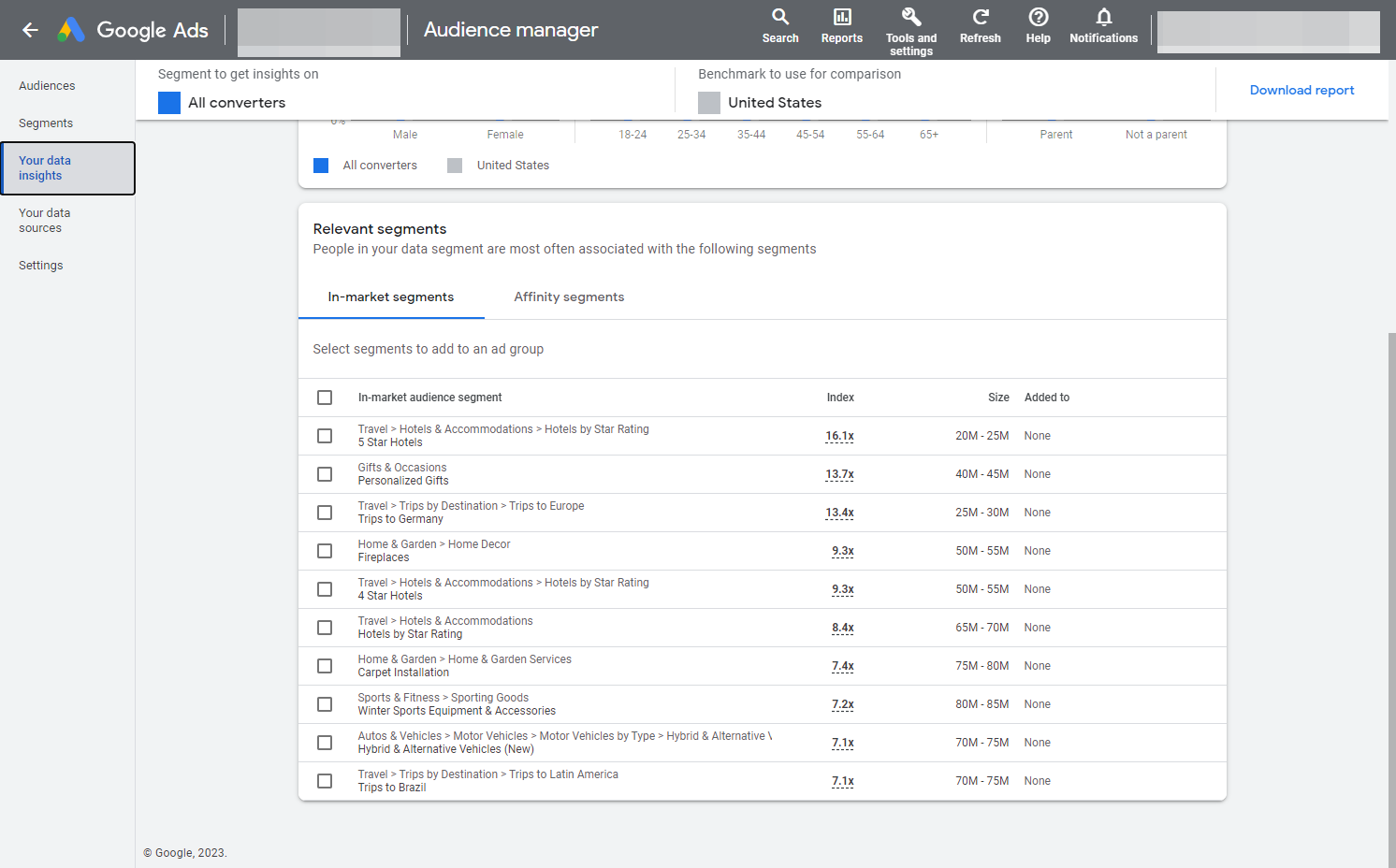Image resolution: width=1396 pixels, height=868 pixels.
Task: Click the 7.2x index value
Action: pyautogui.click(x=843, y=704)
